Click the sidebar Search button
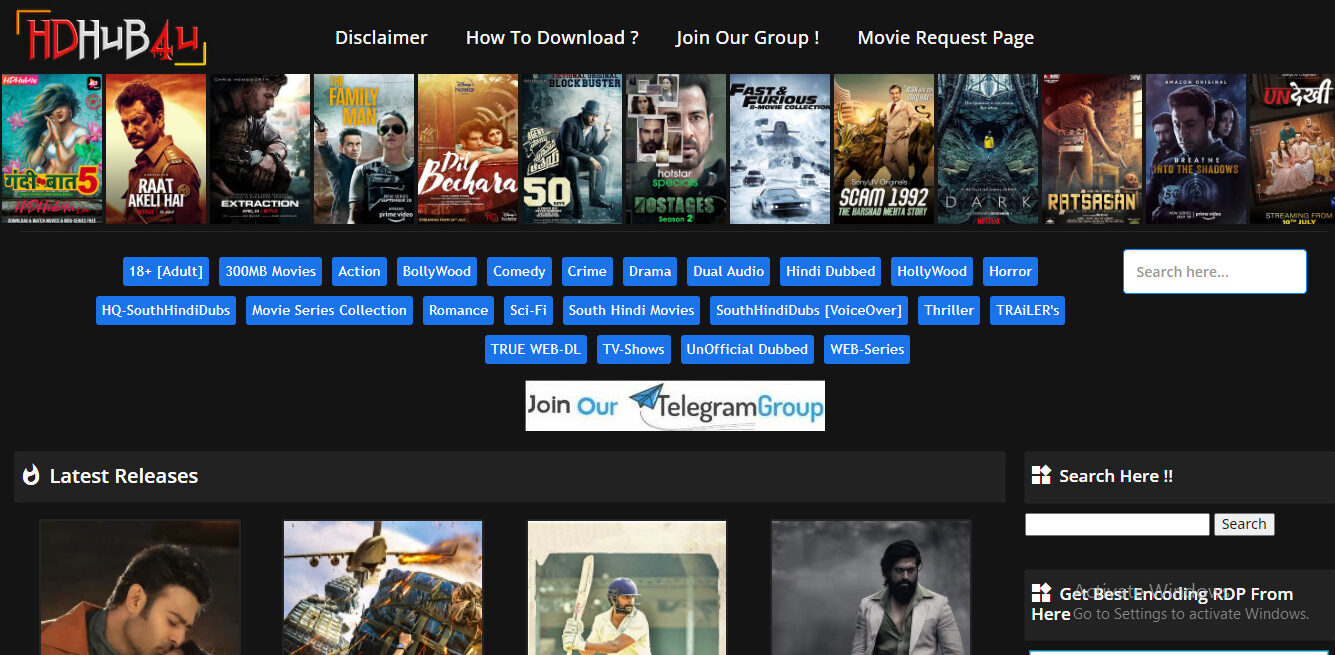Image resolution: width=1335 pixels, height=655 pixels. click(1244, 524)
